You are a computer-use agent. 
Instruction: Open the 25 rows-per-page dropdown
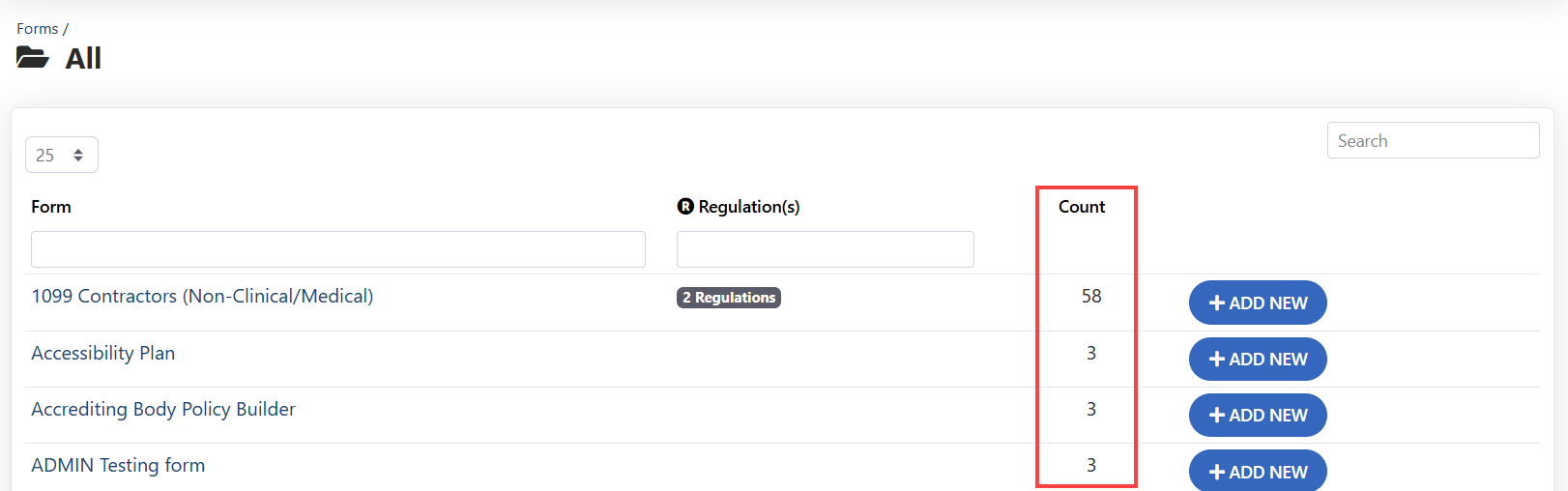(x=61, y=155)
